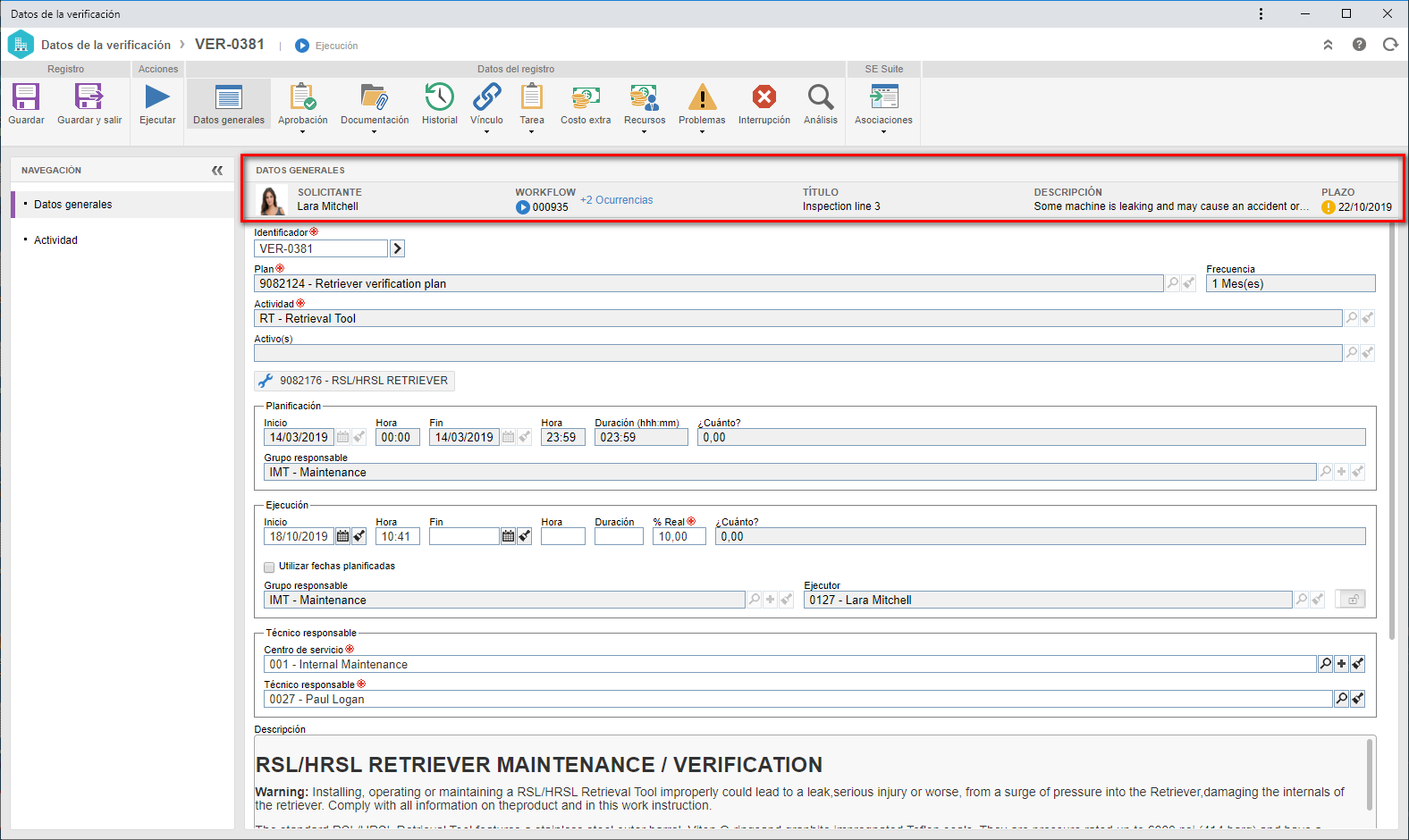Click the Lara Mitchell requester photo
The image size is (1409, 840).
[272, 200]
